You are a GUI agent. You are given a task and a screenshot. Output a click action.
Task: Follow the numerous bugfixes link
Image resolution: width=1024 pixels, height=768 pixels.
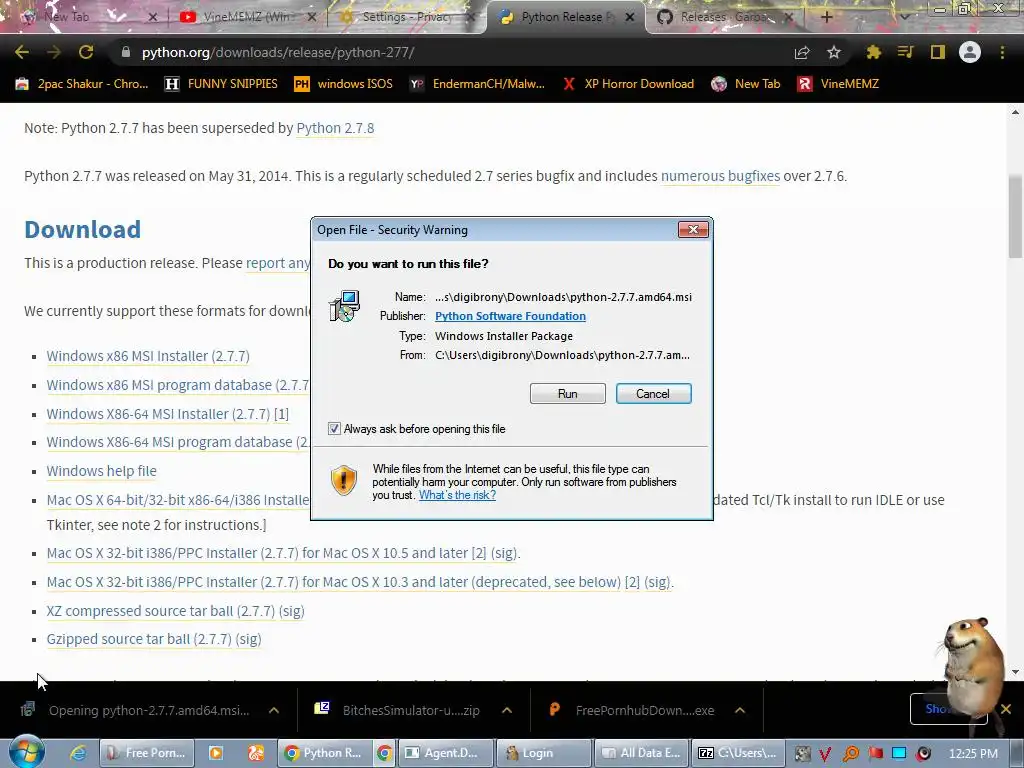click(720, 176)
